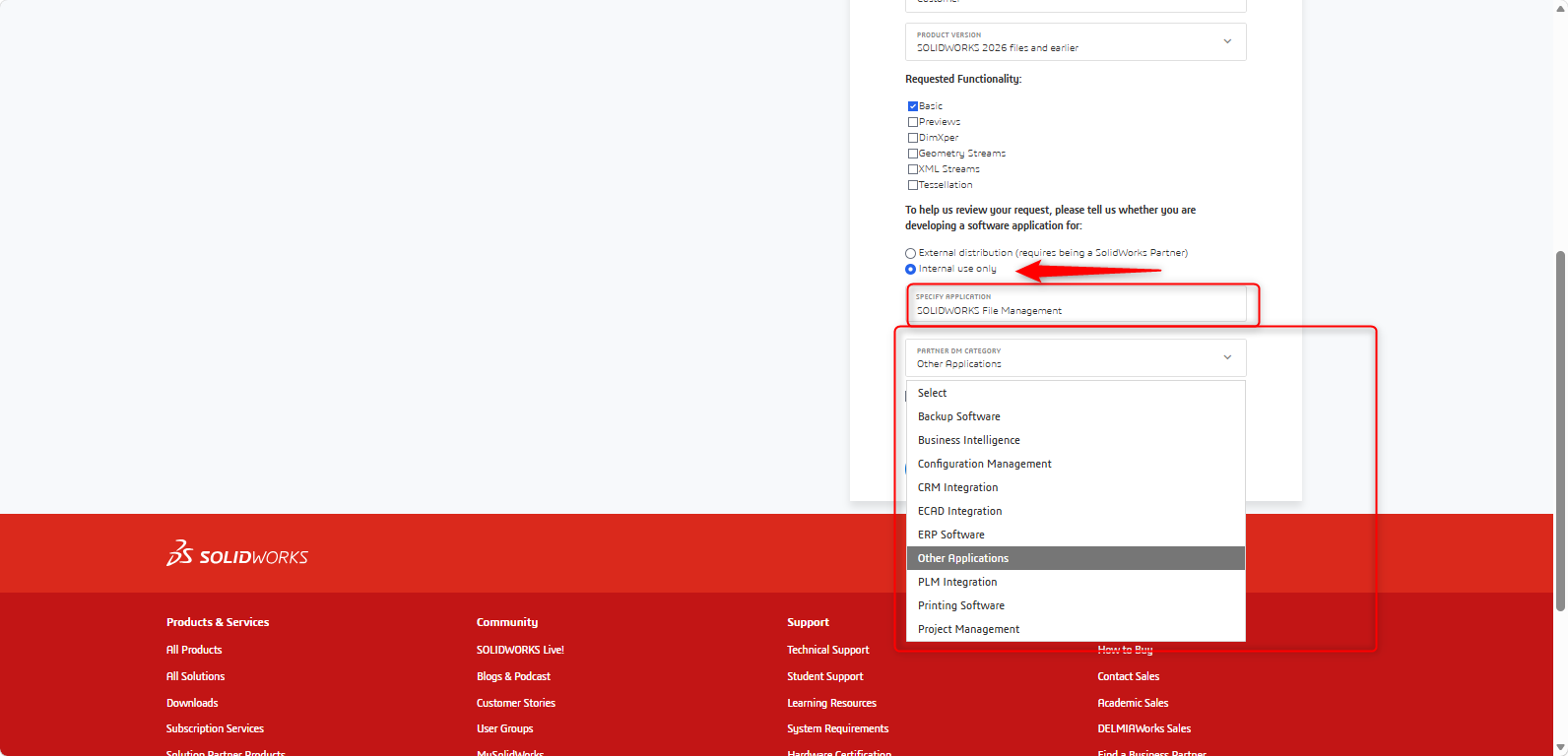Click the page vertical scrollbar
Image resolution: width=1568 pixels, height=756 pixels.
coord(1560,431)
